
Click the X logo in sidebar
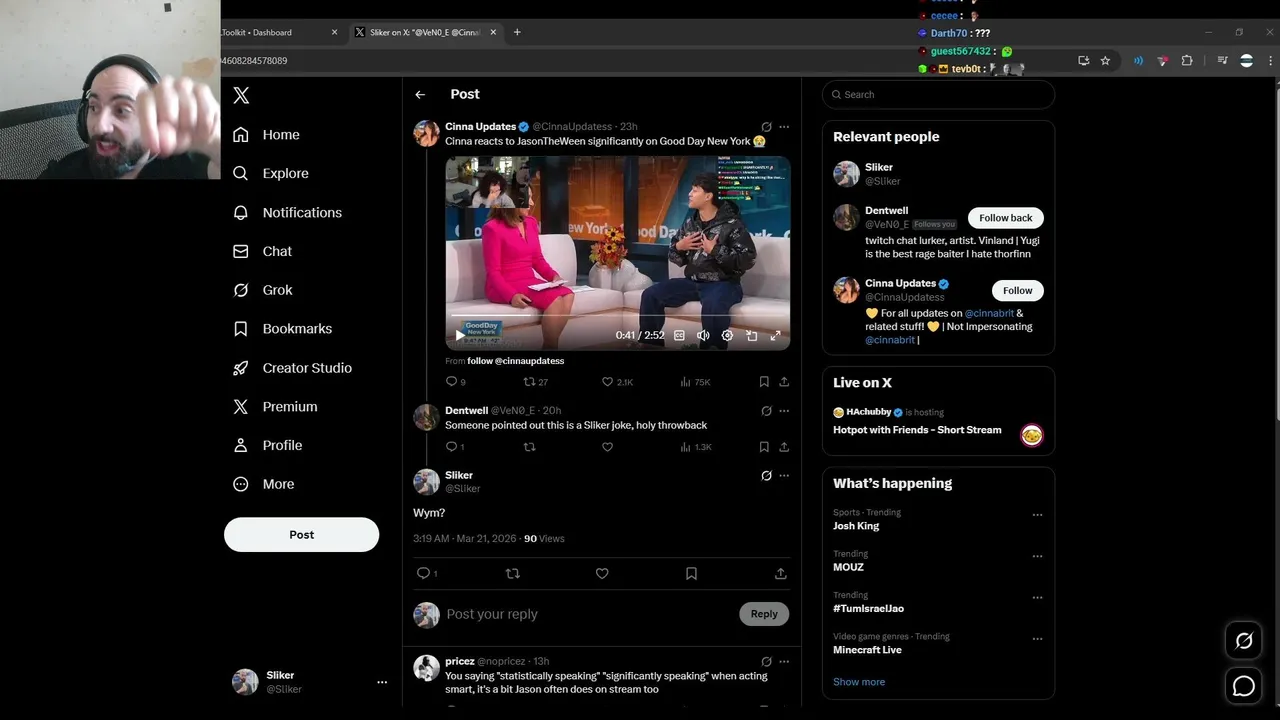[241, 96]
